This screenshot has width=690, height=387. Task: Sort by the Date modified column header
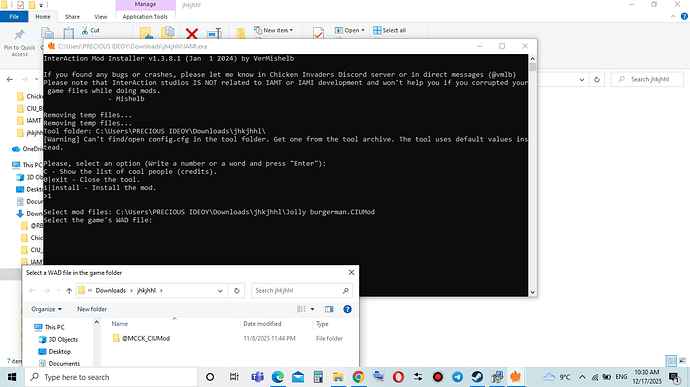pyautogui.click(x=262, y=324)
